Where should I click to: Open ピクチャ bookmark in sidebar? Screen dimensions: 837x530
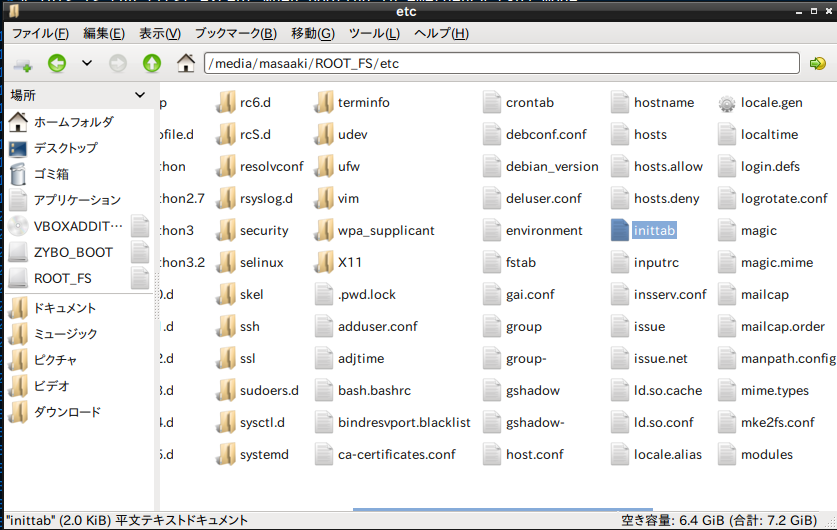click(56, 360)
